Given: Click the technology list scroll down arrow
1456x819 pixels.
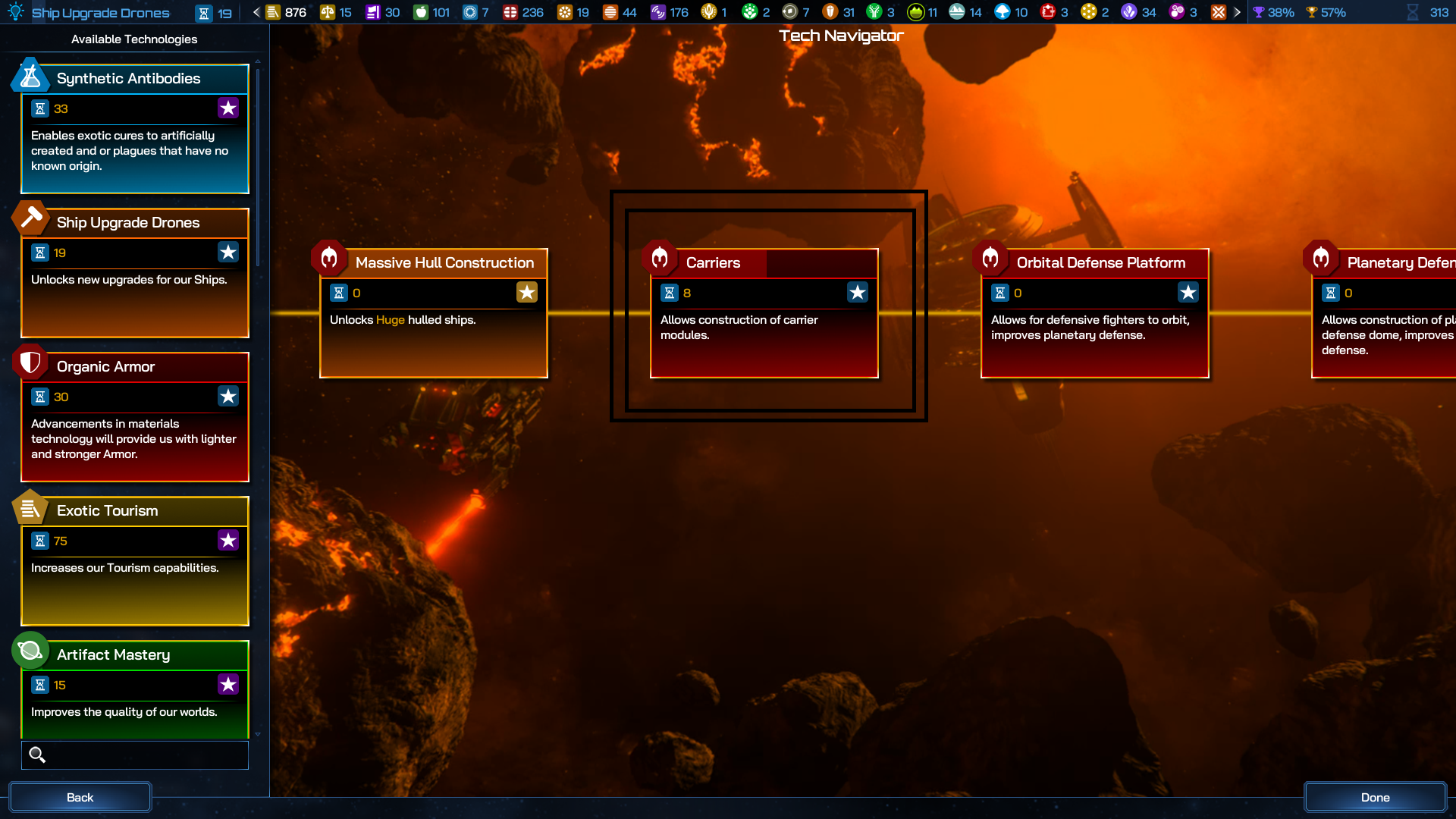Looking at the screenshot, I should click(258, 734).
